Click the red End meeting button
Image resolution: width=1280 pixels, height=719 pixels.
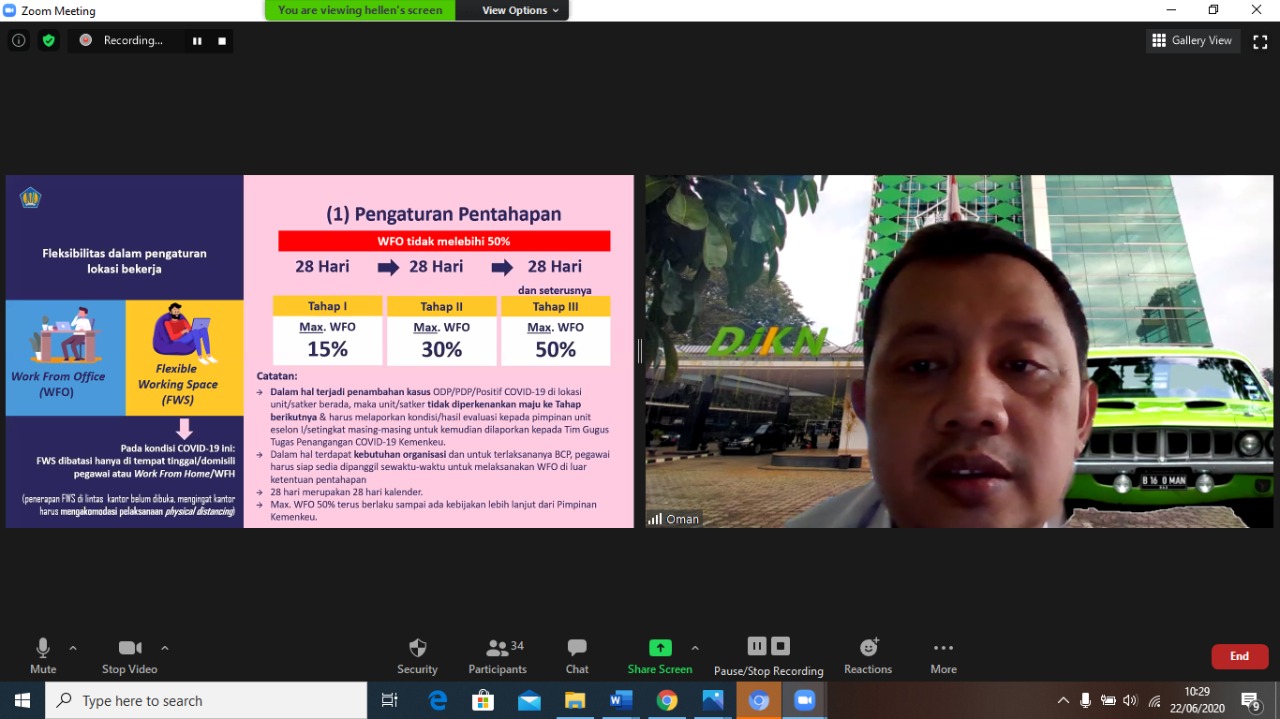point(1239,656)
